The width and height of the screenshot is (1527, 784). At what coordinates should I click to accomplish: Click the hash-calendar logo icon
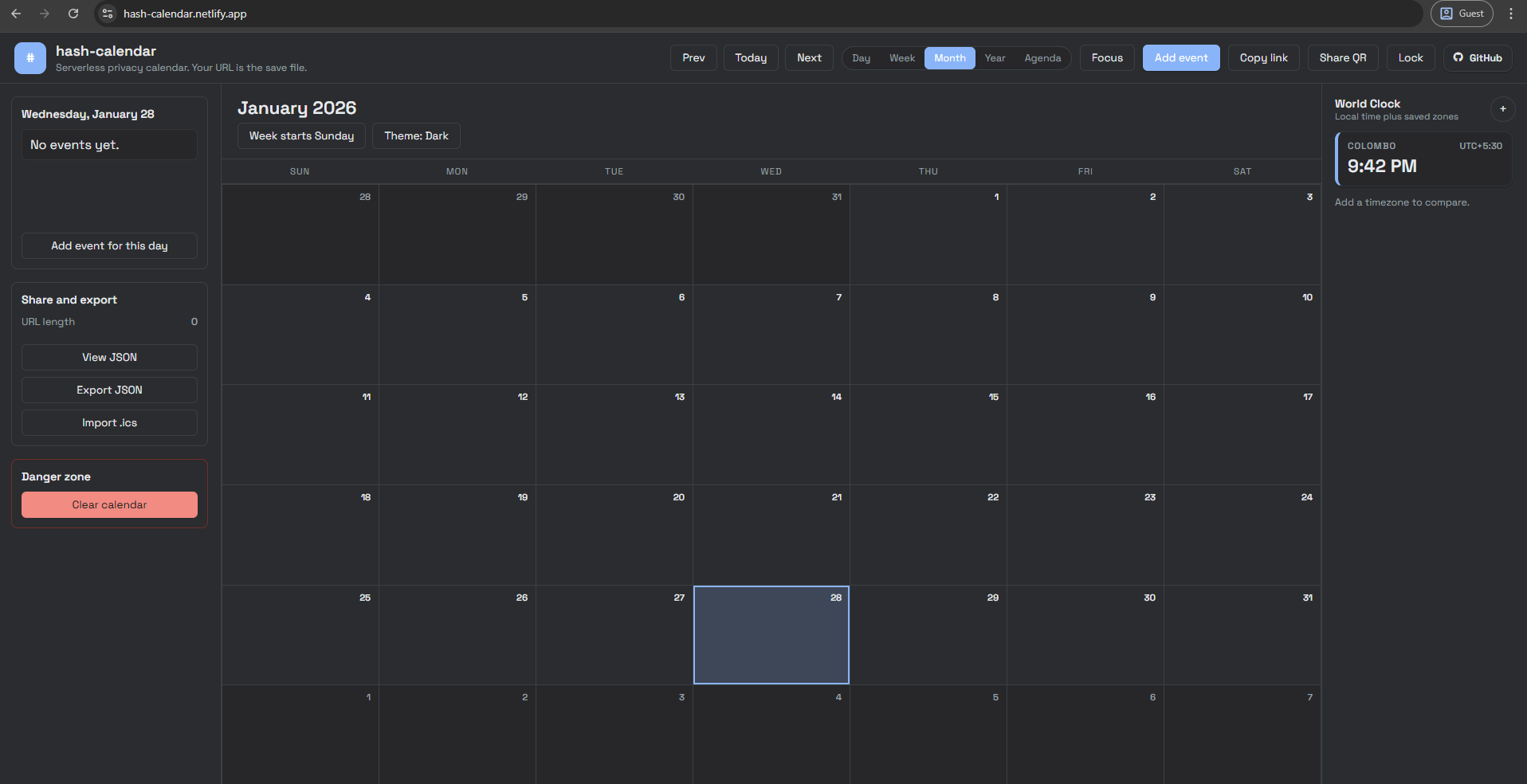tap(30, 58)
